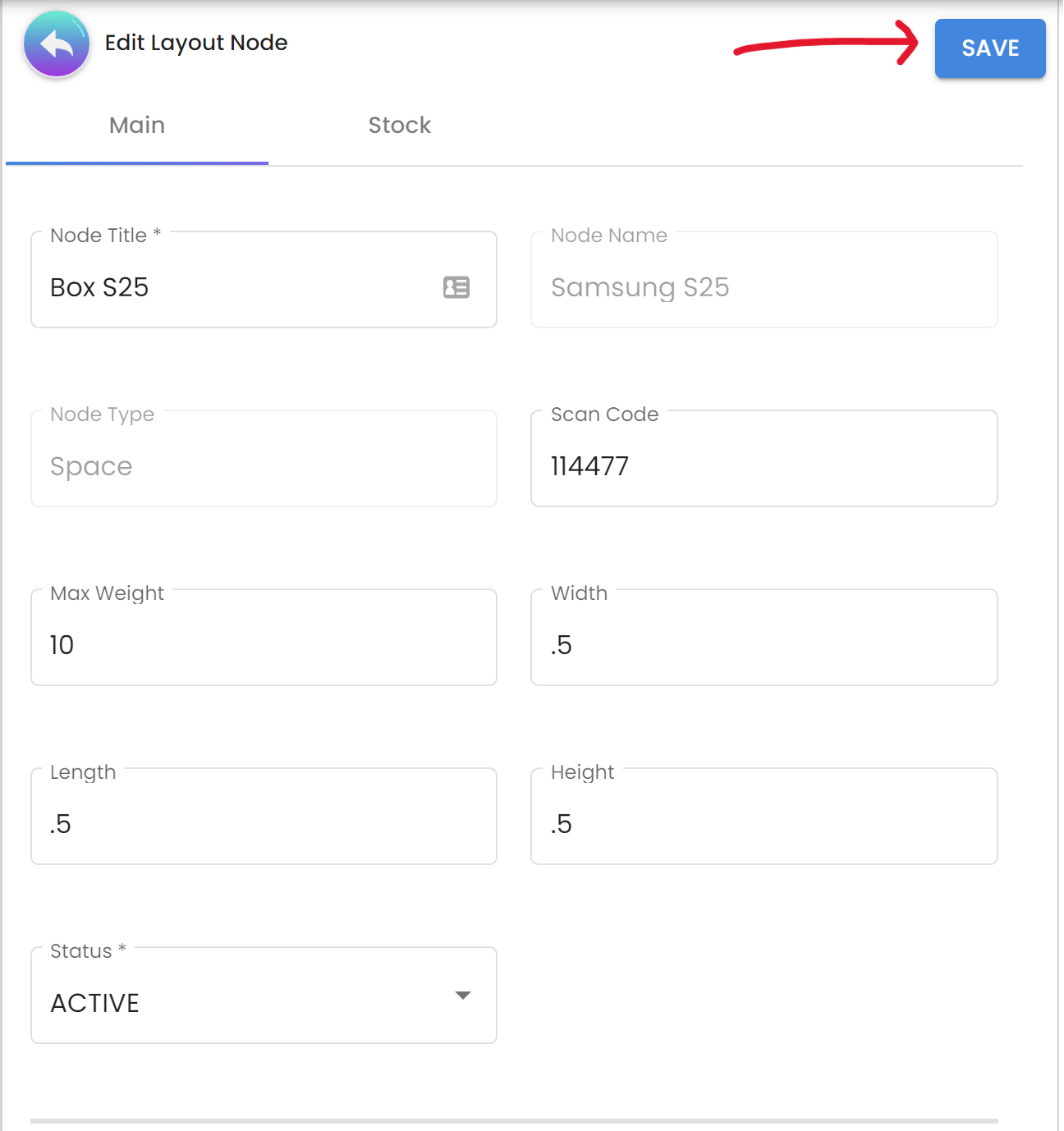The height and width of the screenshot is (1131, 1064).
Task: Focus the Width input field
Action: click(764, 645)
